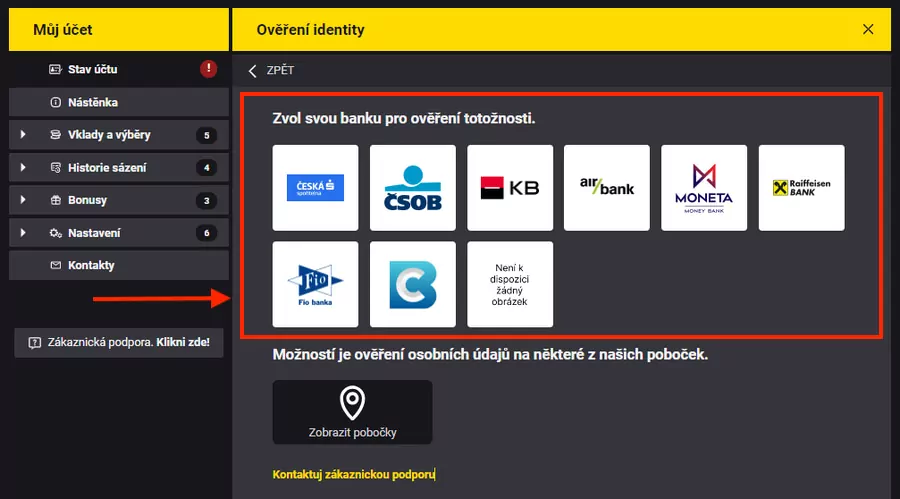Click badge 6 on Nastavení
This screenshot has height=499, width=900.
[x=207, y=233]
